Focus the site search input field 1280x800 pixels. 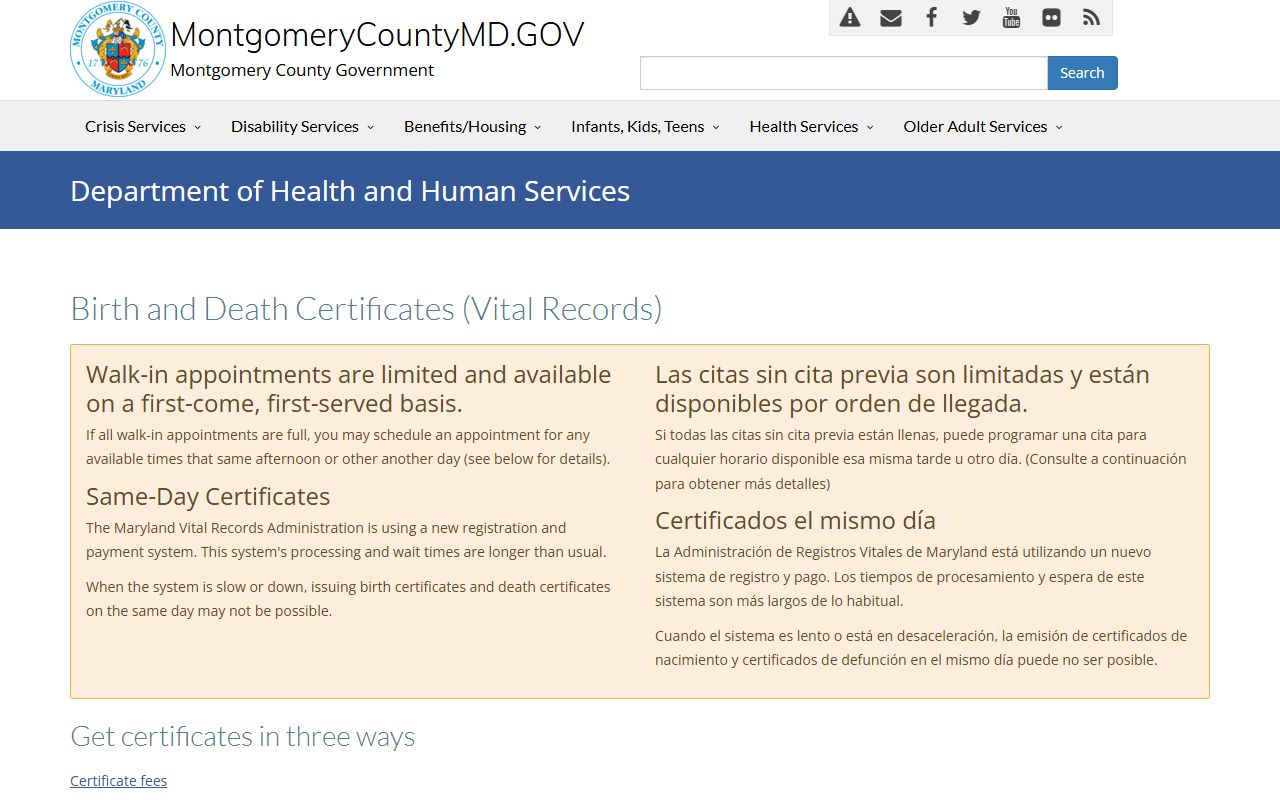click(844, 73)
